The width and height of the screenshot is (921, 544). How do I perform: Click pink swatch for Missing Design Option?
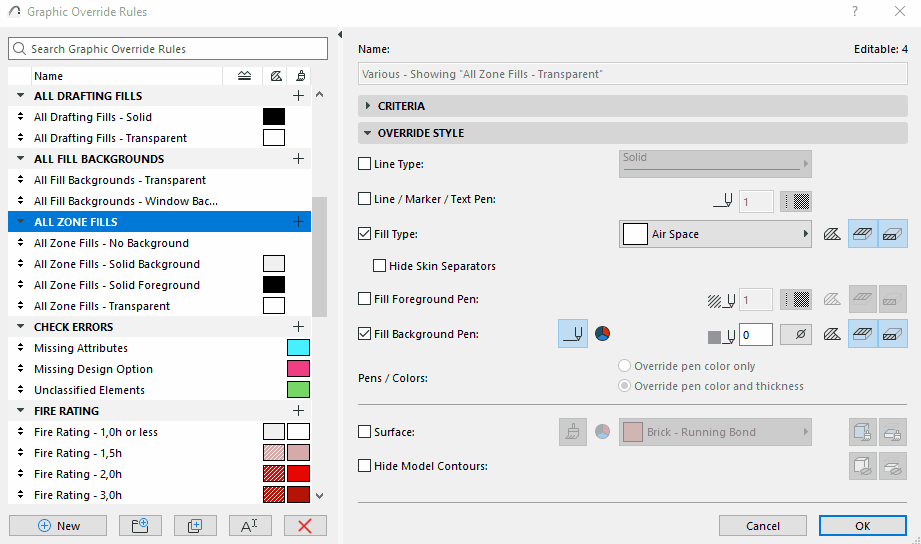(x=298, y=369)
